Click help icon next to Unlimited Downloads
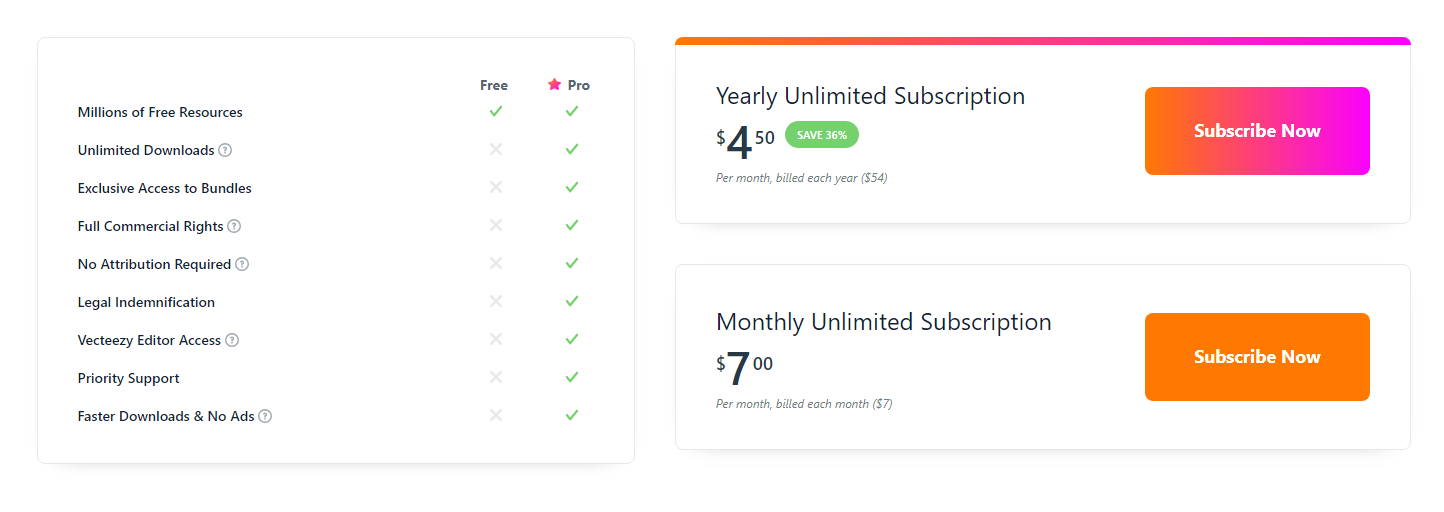 click(225, 150)
